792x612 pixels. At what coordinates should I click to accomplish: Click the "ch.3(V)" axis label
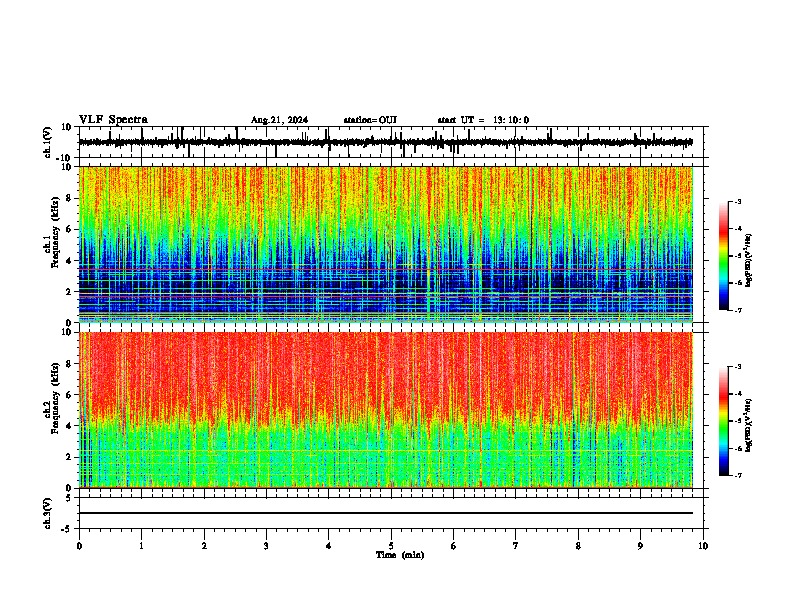[x=48, y=513]
